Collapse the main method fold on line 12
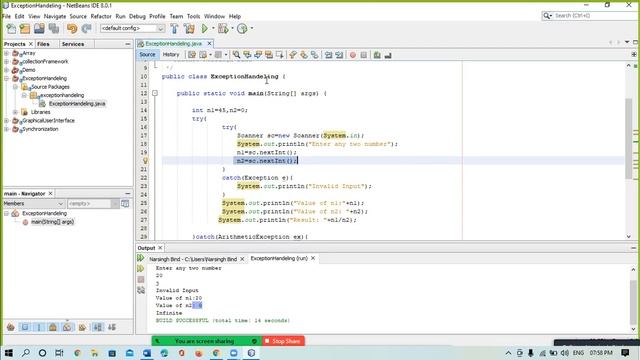 155,93
